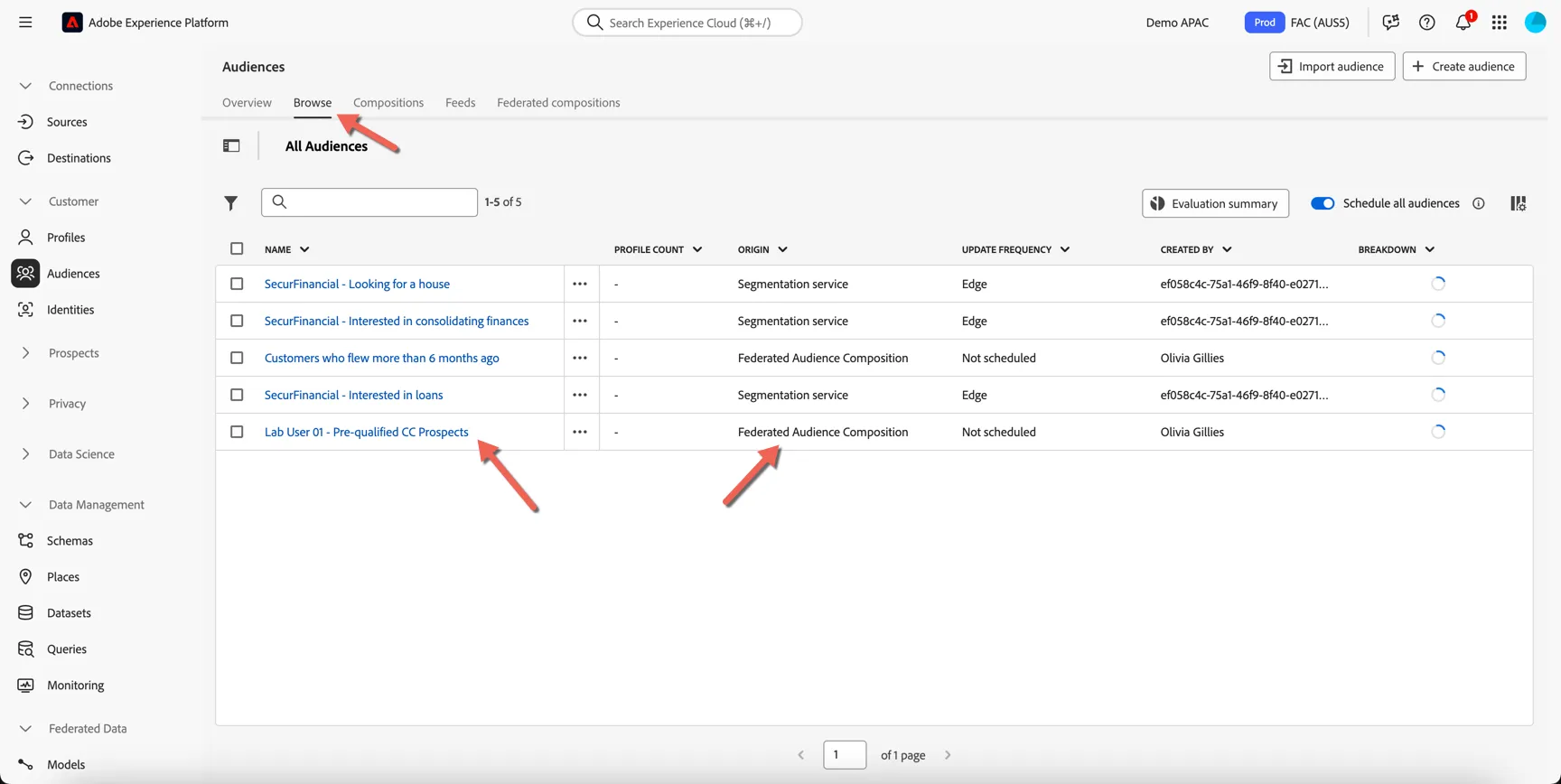This screenshot has width=1561, height=784.
Task: Open the filter funnel icon
Action: coord(231,203)
